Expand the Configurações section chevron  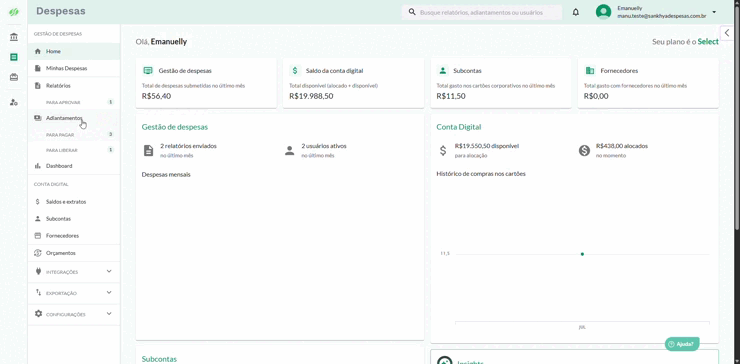(x=109, y=313)
